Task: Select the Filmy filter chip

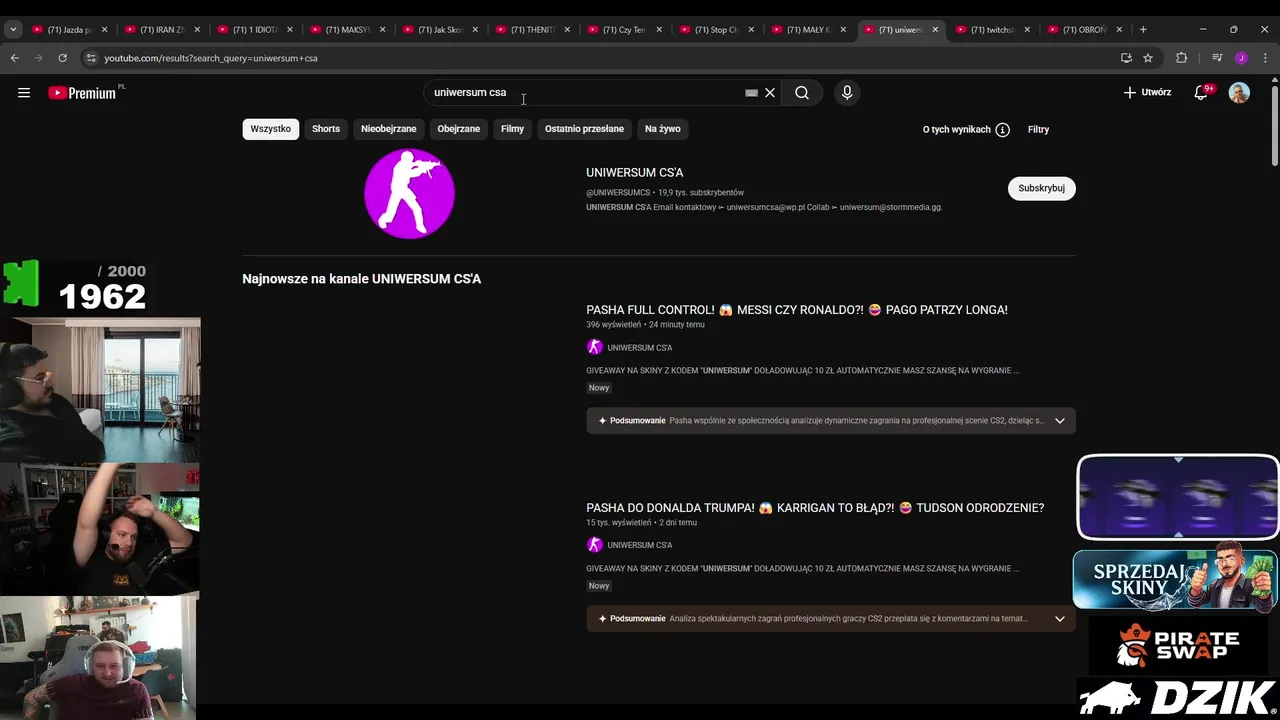Action: pos(512,129)
